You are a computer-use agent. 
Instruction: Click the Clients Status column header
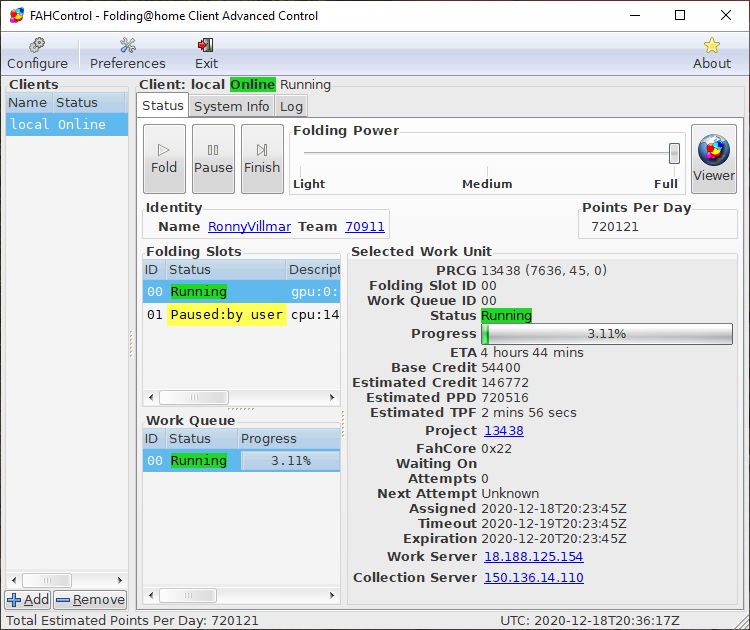point(89,102)
